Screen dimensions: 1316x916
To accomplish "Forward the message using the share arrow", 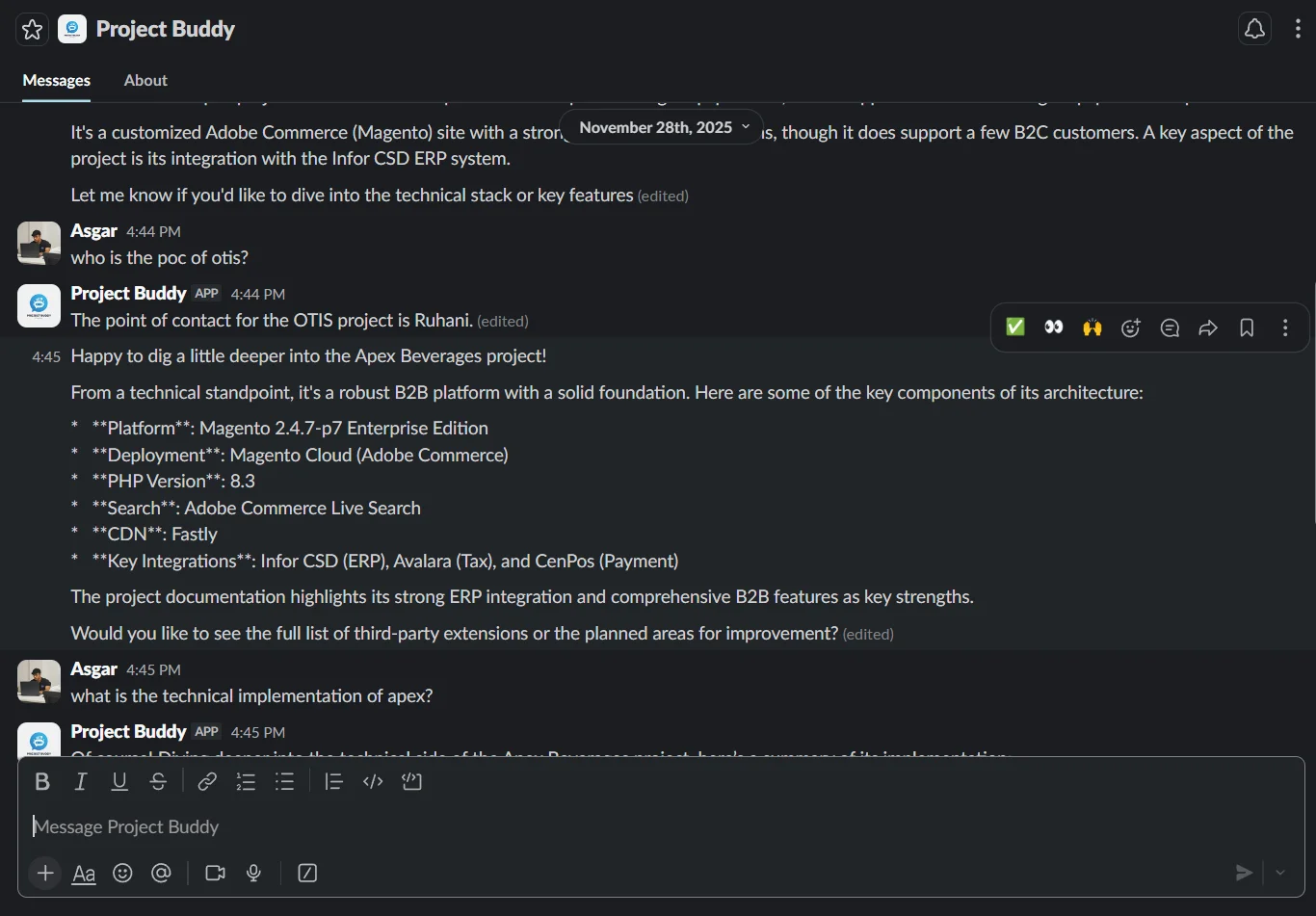I will [x=1208, y=327].
